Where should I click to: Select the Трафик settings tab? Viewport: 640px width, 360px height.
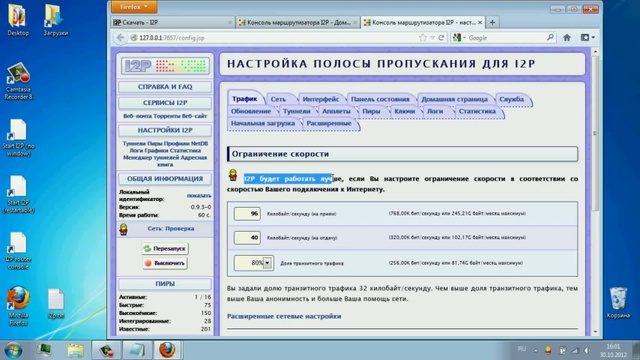(x=244, y=99)
